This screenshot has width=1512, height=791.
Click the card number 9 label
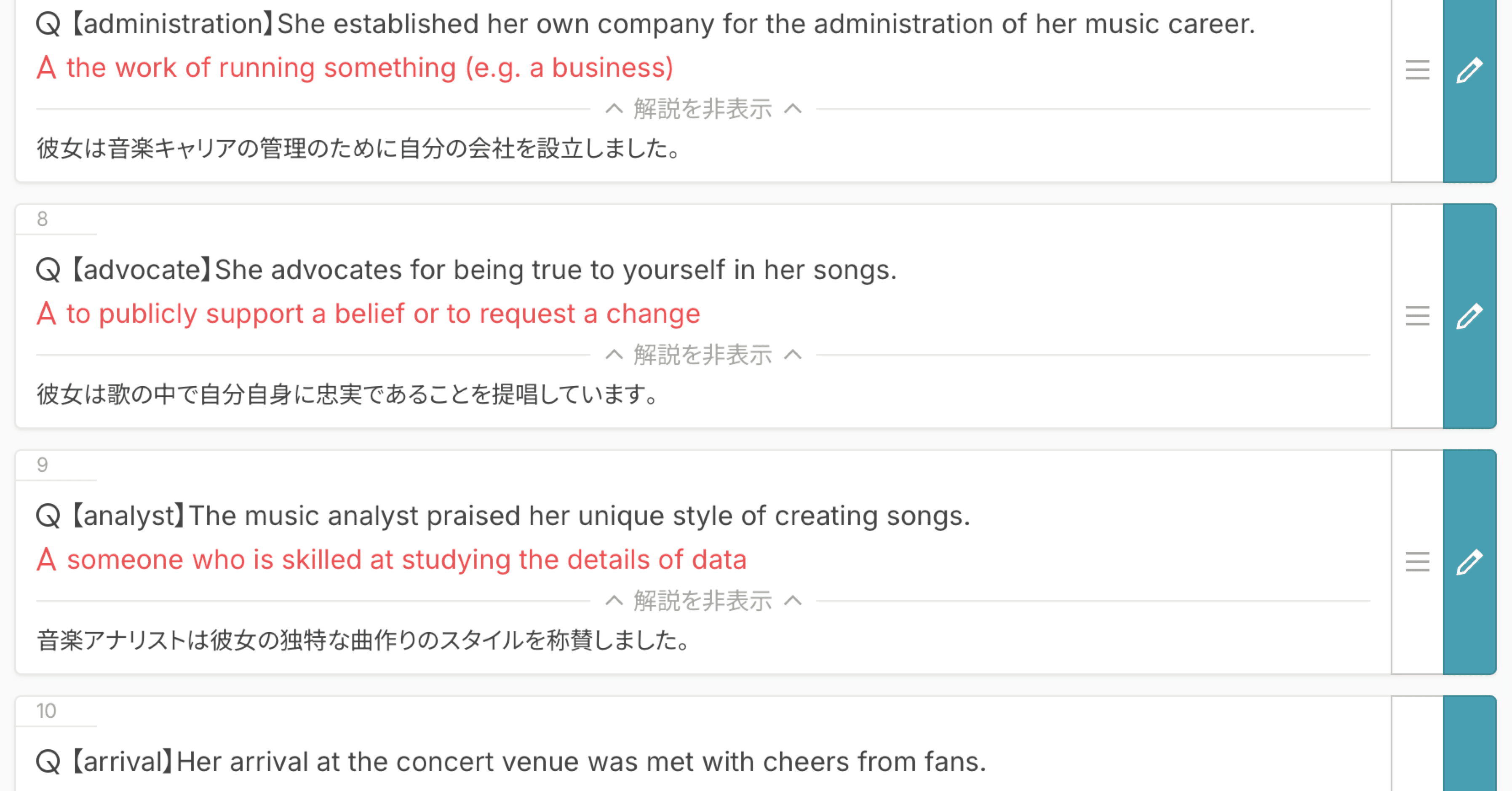42,465
